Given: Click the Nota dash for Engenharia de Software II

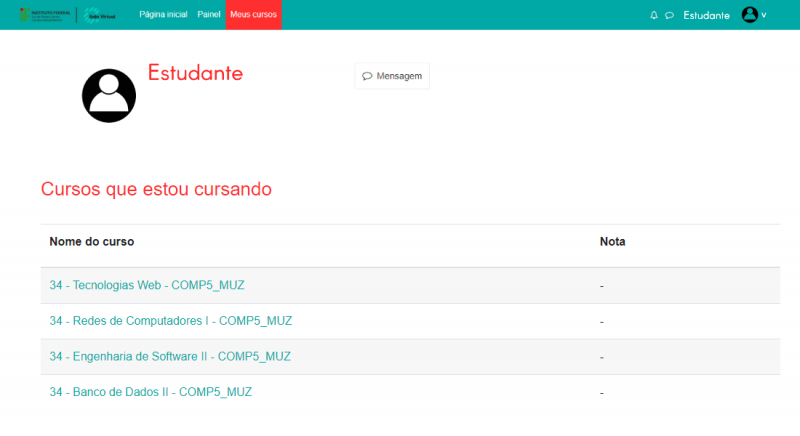Looking at the screenshot, I should 602,357.
